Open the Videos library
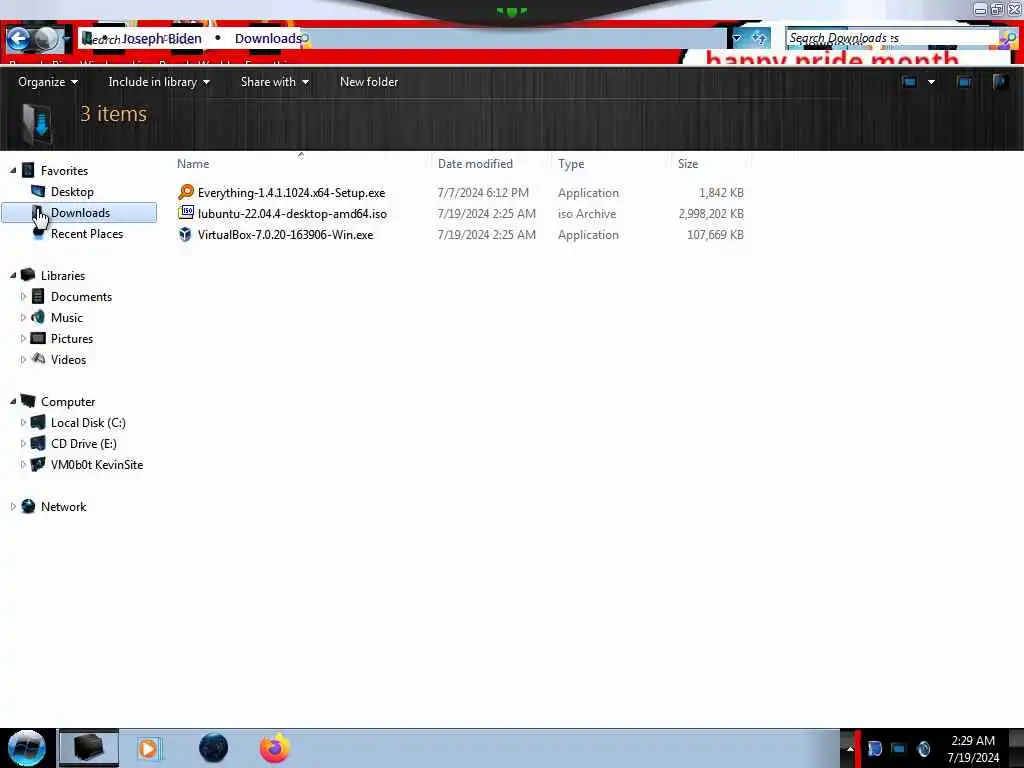 [68, 359]
